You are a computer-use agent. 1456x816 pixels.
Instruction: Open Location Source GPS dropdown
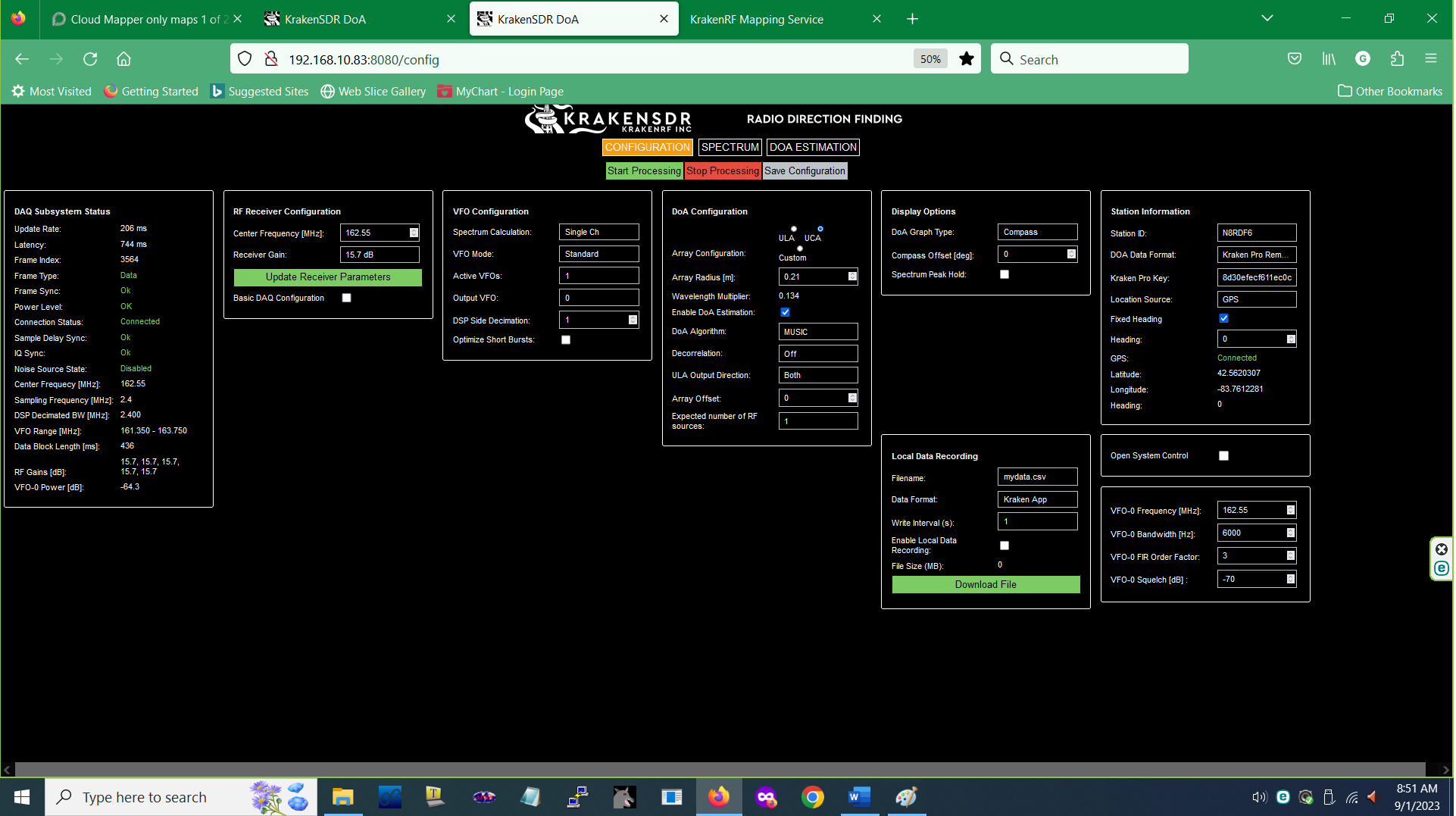click(1257, 299)
